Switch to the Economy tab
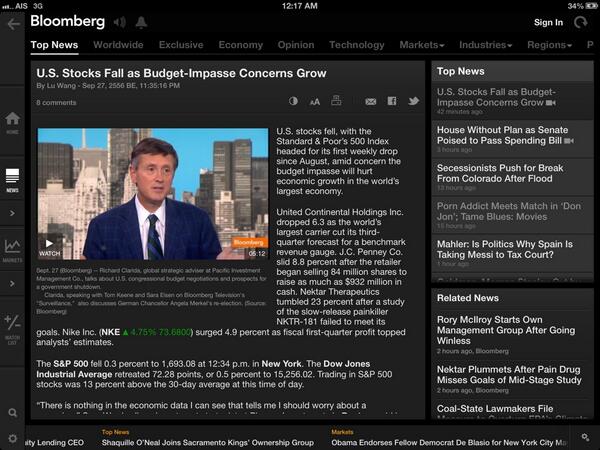This screenshot has width=600, height=450. [x=241, y=45]
